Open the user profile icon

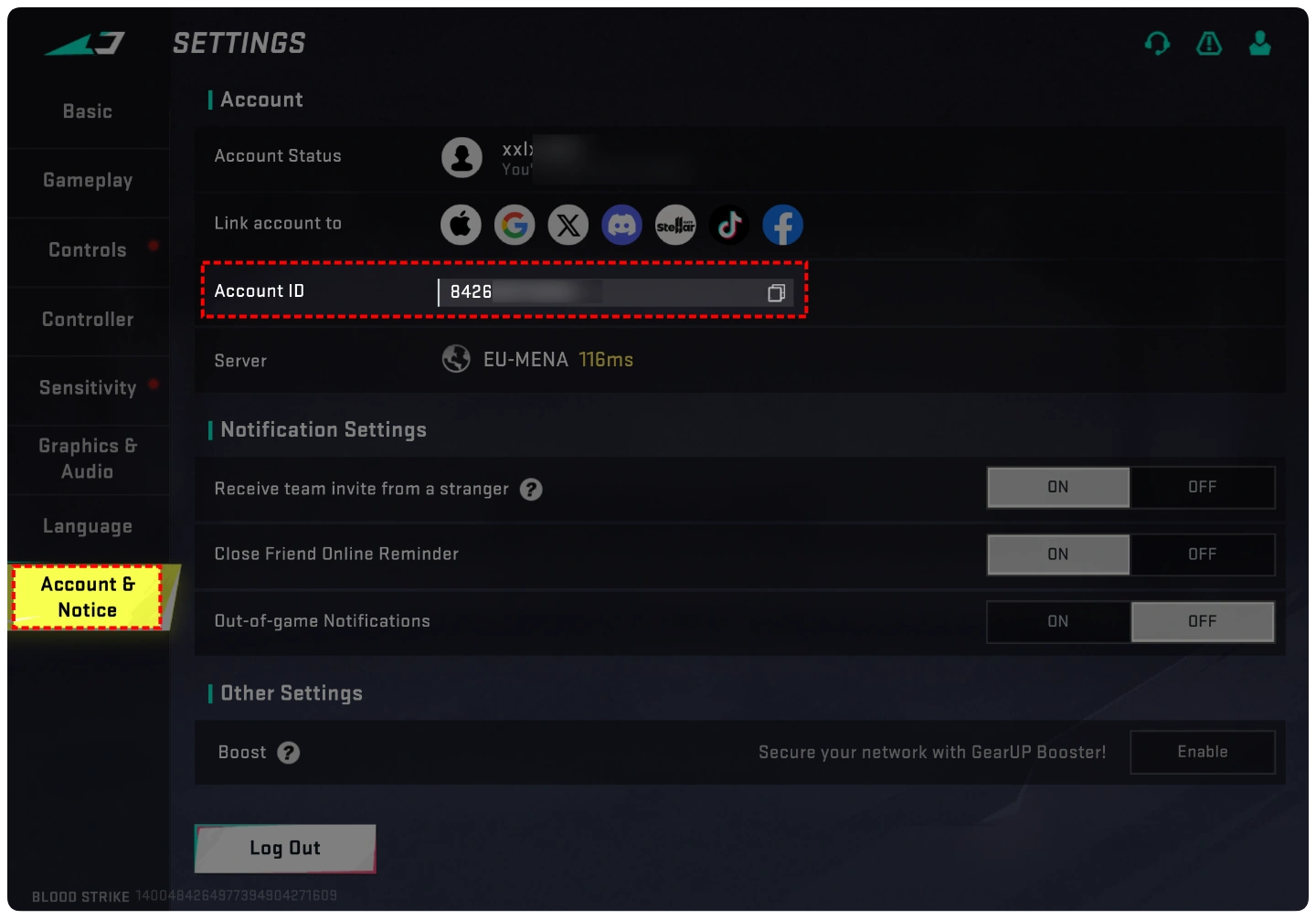(1260, 43)
